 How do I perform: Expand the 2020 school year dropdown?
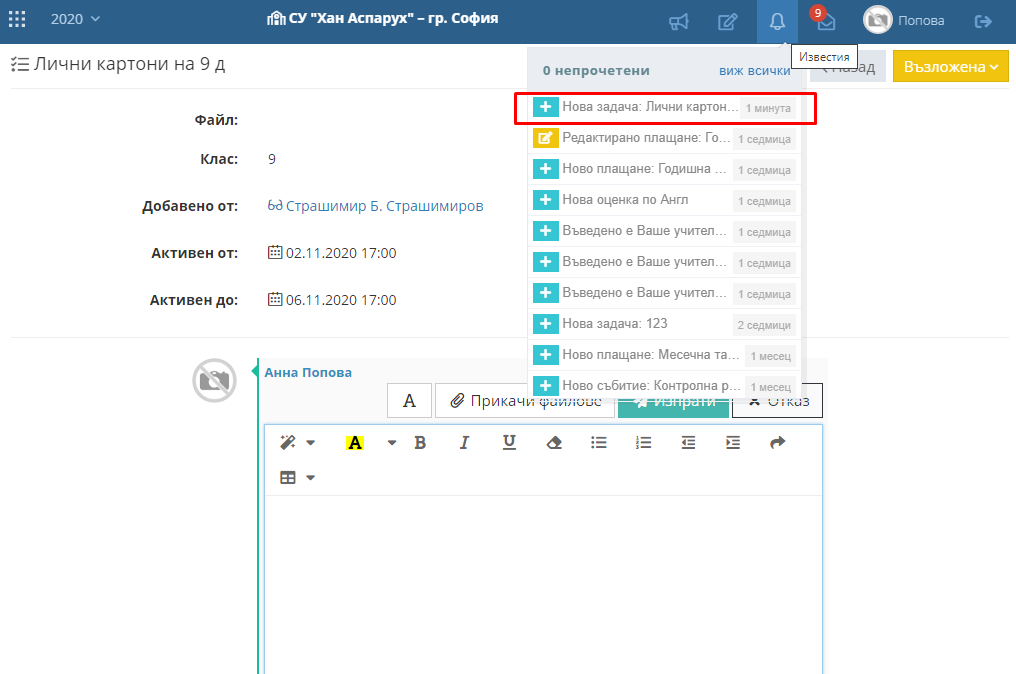tap(76, 19)
